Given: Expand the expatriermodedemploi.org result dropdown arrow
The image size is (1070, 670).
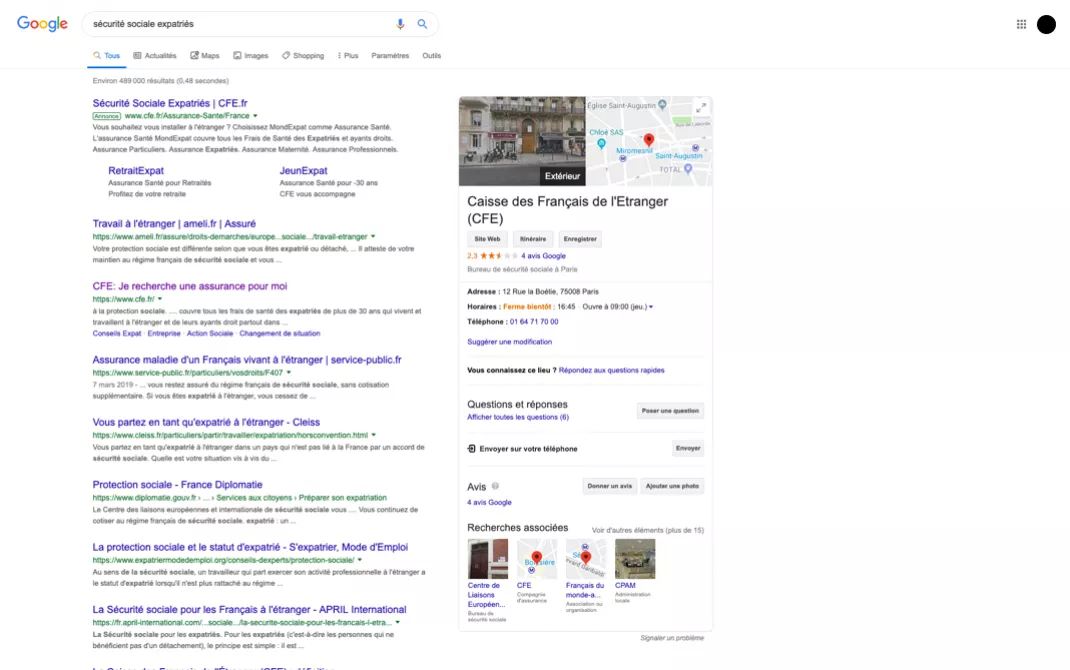Looking at the screenshot, I should pyautogui.click(x=360, y=560).
